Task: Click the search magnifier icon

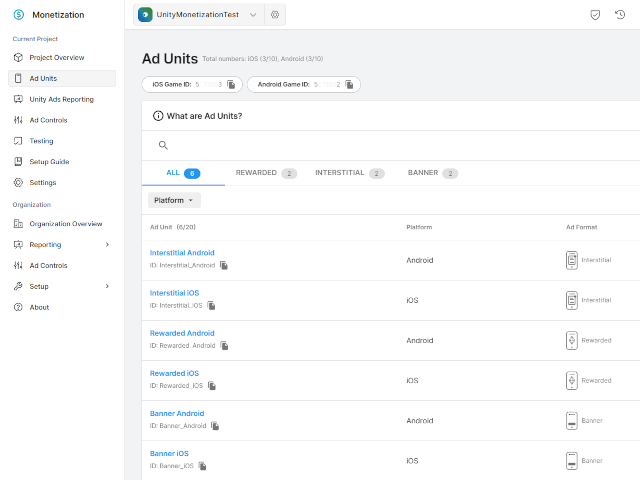Action: coord(163,145)
